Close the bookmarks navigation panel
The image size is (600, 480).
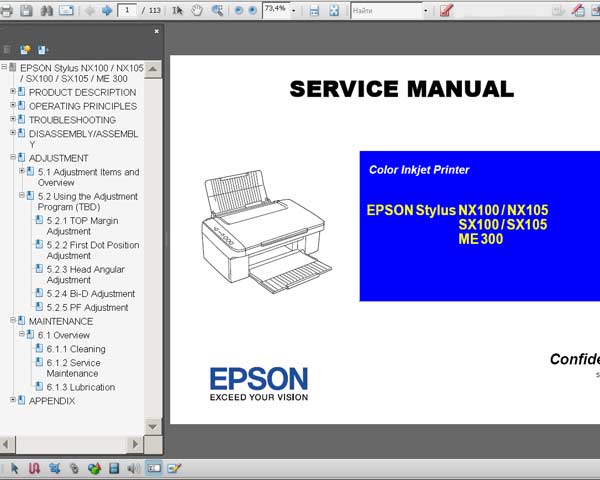157,31
